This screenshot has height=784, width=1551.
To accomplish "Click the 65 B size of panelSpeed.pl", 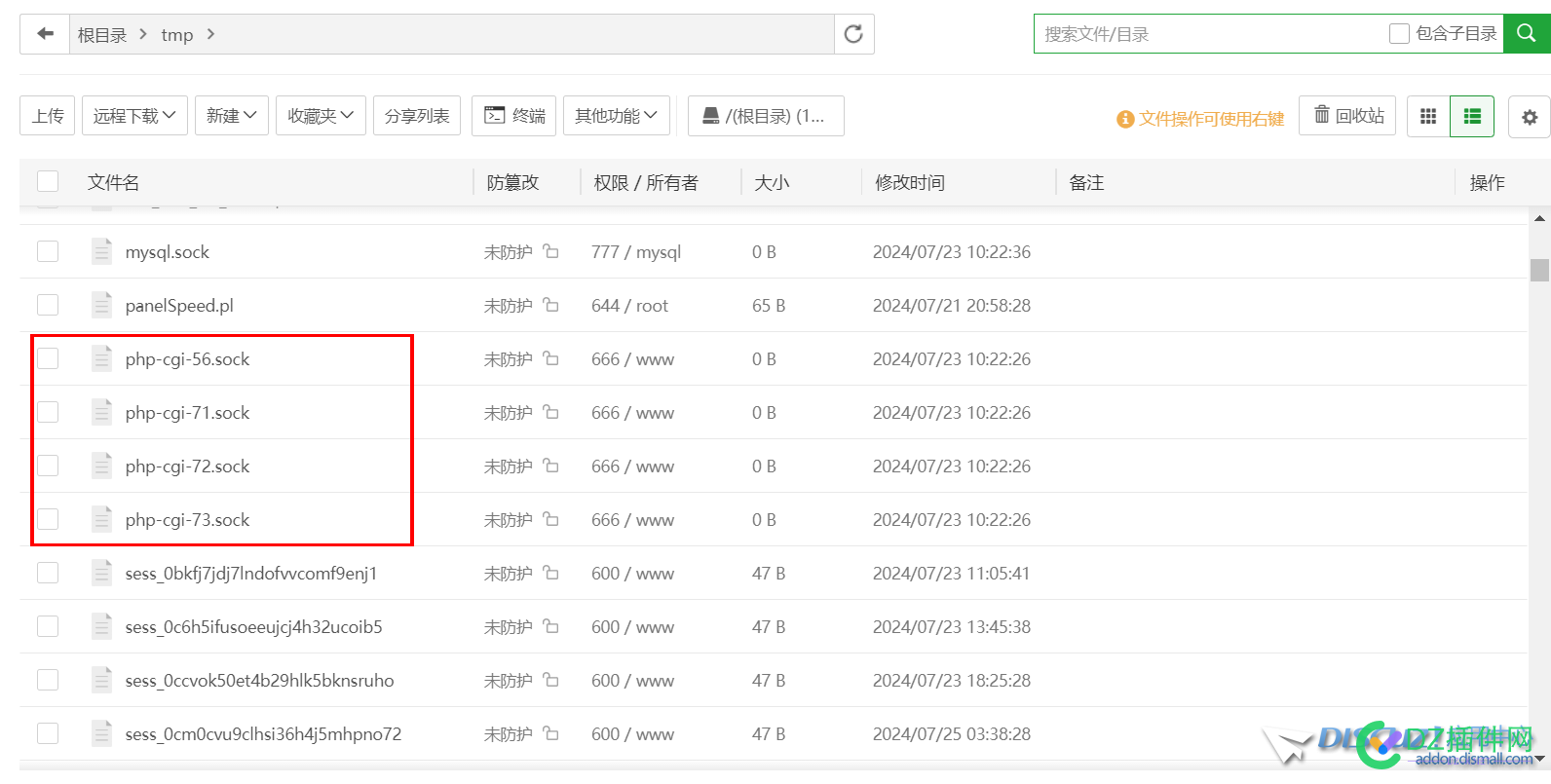I will [769, 305].
